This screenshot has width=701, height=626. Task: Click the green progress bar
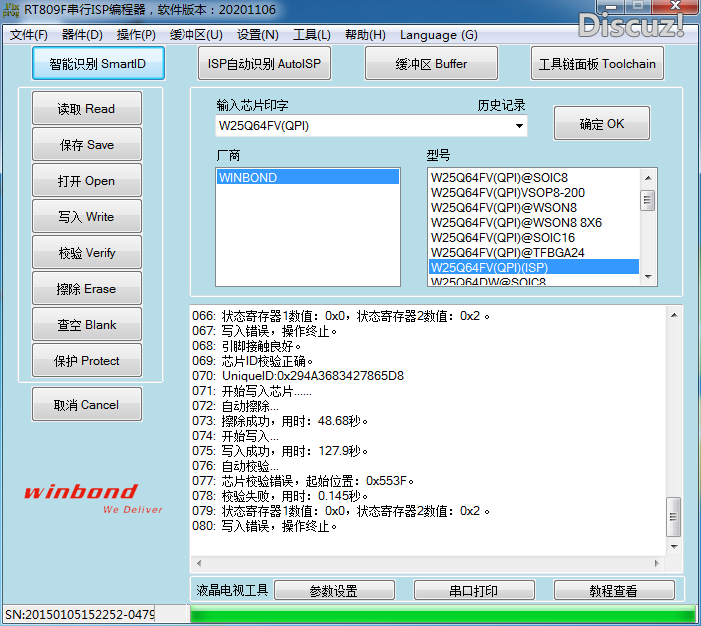pos(443,614)
